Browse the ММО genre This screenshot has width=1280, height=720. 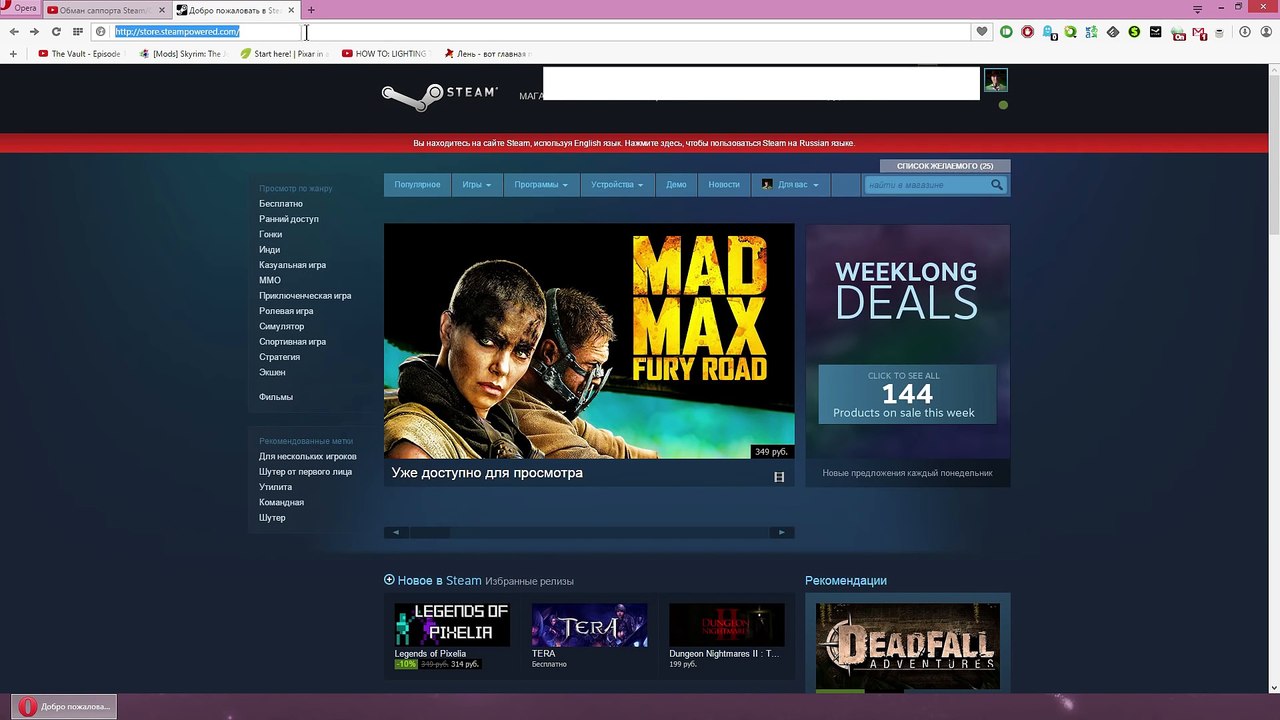tap(270, 281)
